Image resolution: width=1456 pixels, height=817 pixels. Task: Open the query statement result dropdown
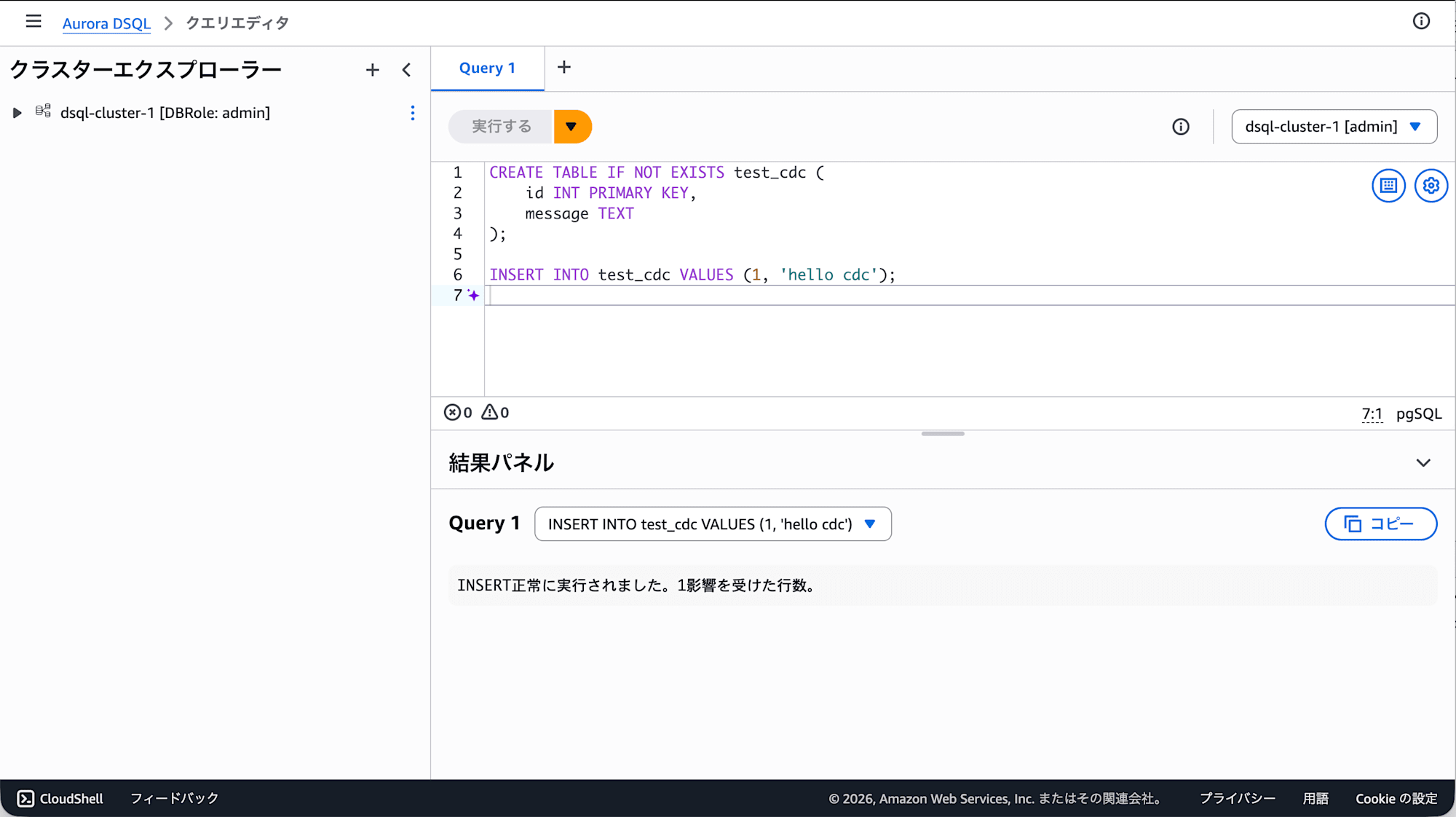[713, 524]
